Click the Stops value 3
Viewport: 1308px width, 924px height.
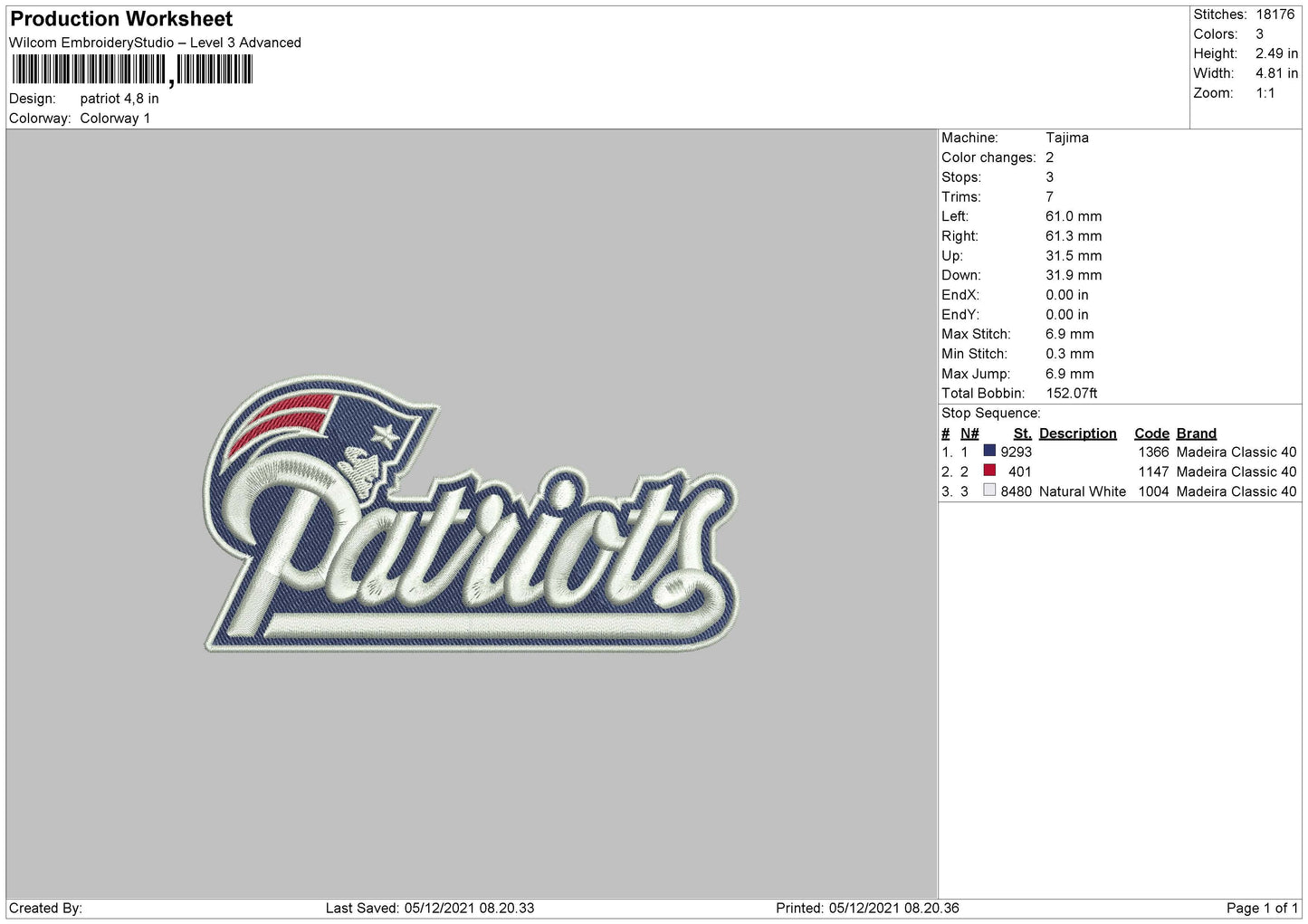[x=1050, y=177]
